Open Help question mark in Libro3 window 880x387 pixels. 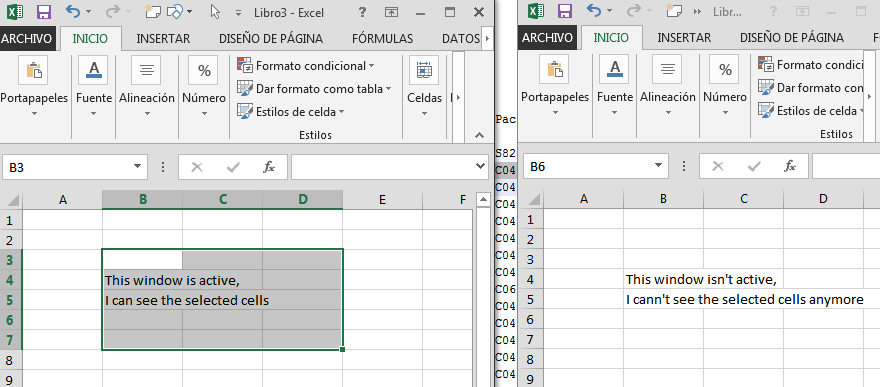pos(363,12)
